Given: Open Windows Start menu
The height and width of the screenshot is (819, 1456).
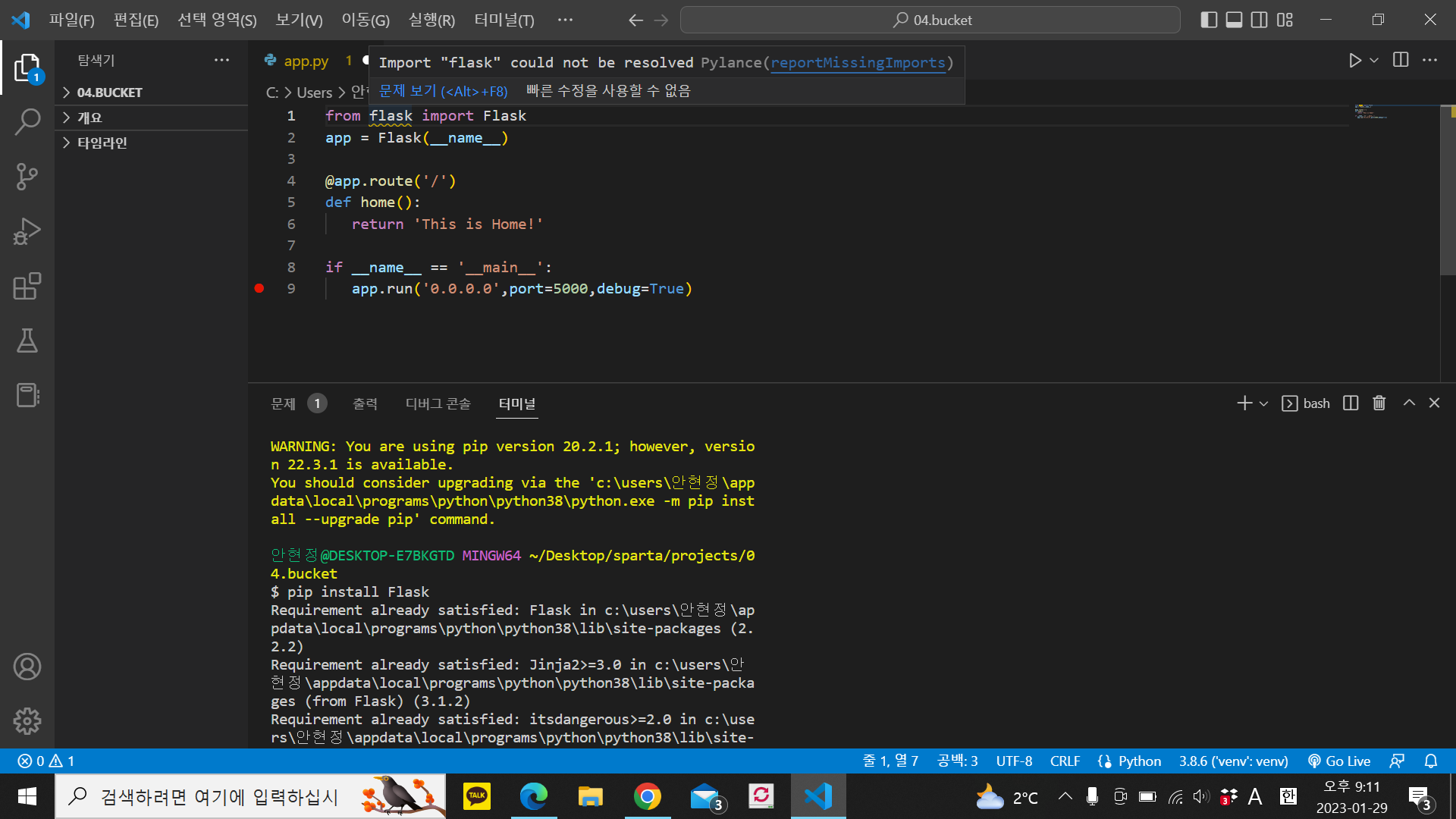Looking at the screenshot, I should click(x=27, y=796).
